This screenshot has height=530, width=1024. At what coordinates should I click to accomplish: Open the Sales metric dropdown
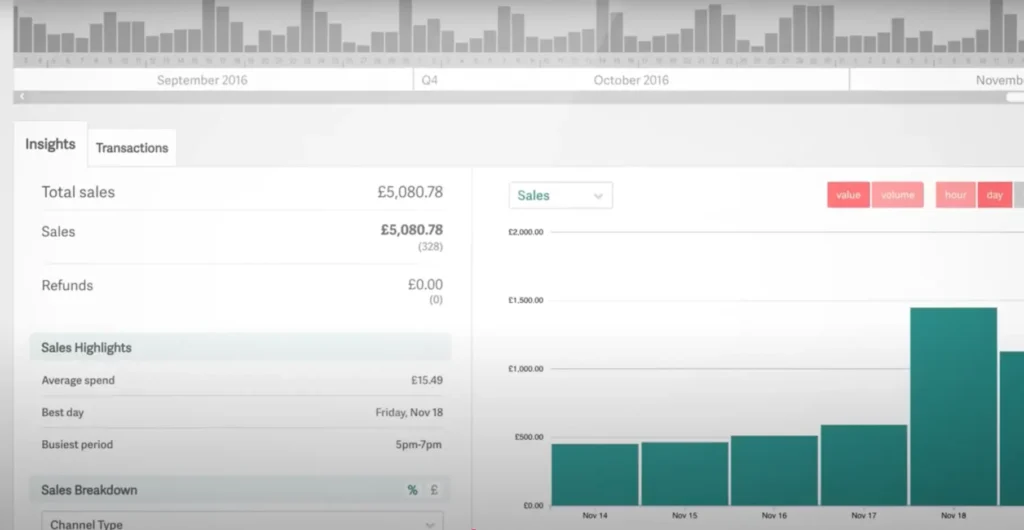tap(560, 196)
